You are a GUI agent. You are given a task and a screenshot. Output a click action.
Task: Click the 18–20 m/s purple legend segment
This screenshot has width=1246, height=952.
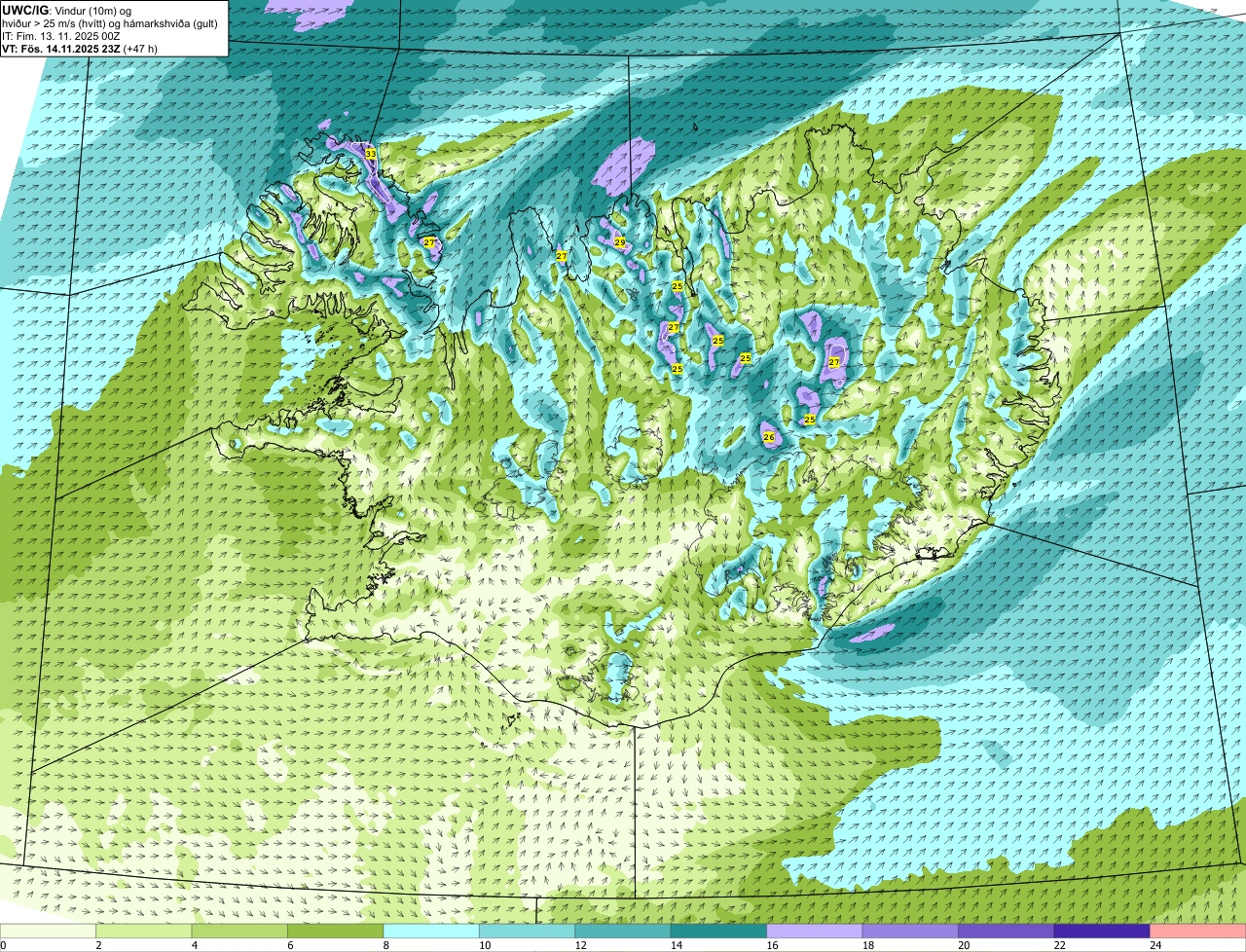(910, 931)
